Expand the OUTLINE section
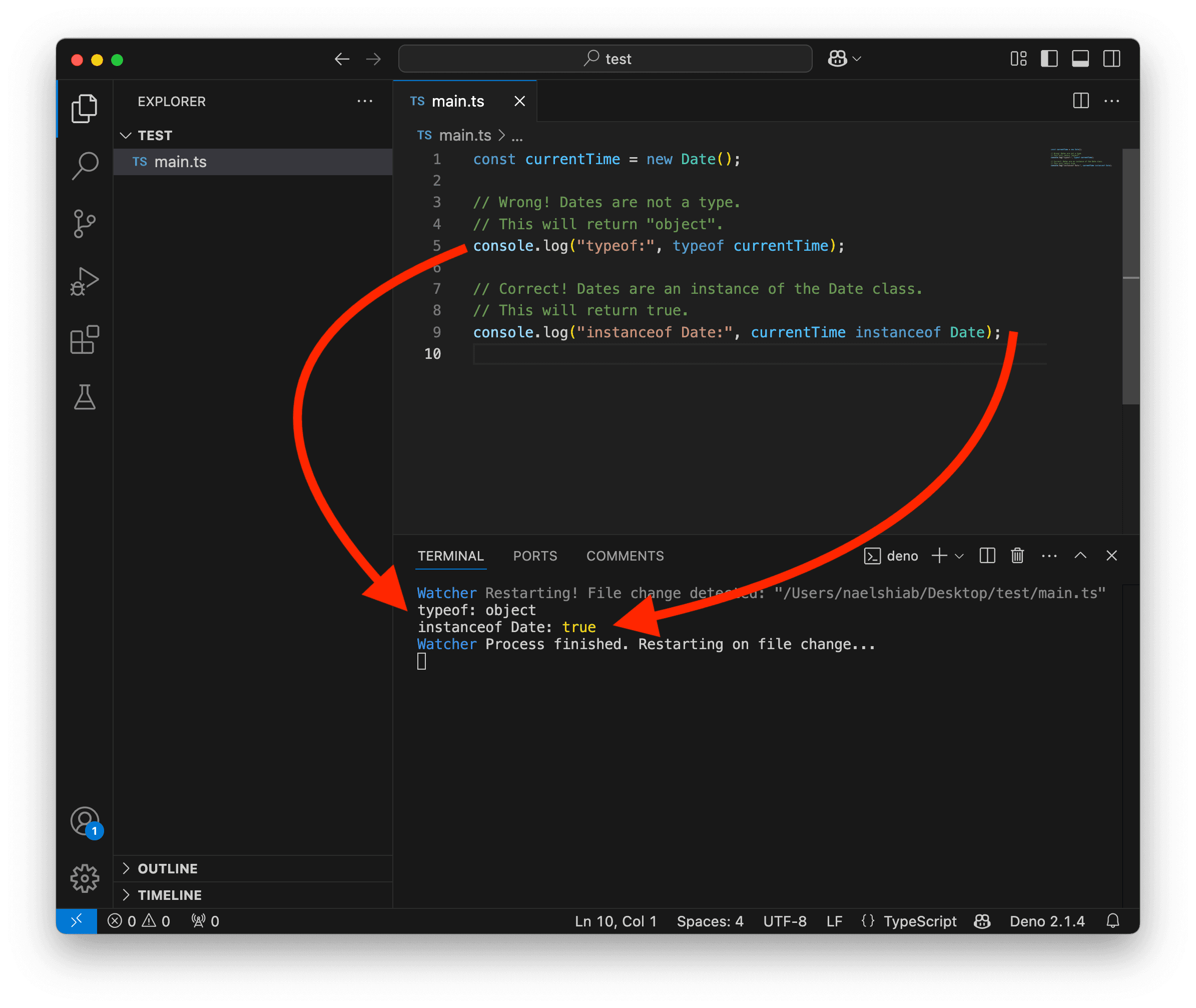The height and width of the screenshot is (1008, 1196). [168, 868]
